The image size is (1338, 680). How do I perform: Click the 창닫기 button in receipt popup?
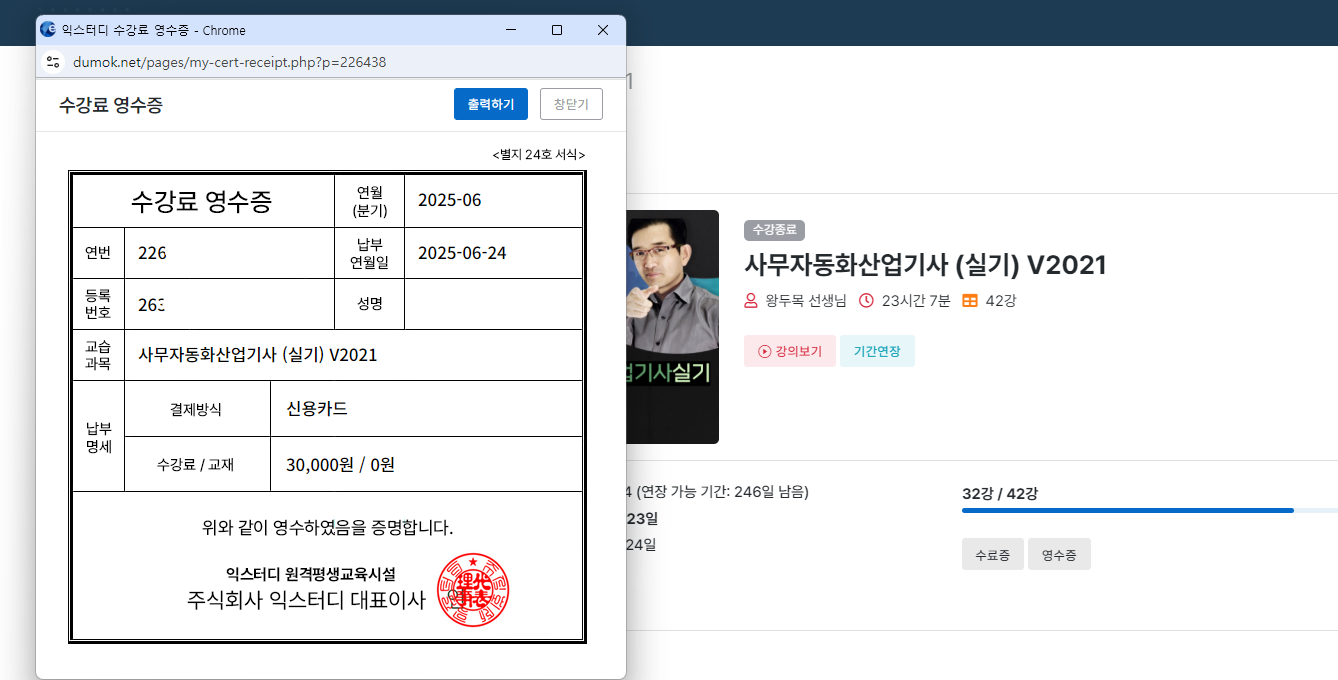571,104
